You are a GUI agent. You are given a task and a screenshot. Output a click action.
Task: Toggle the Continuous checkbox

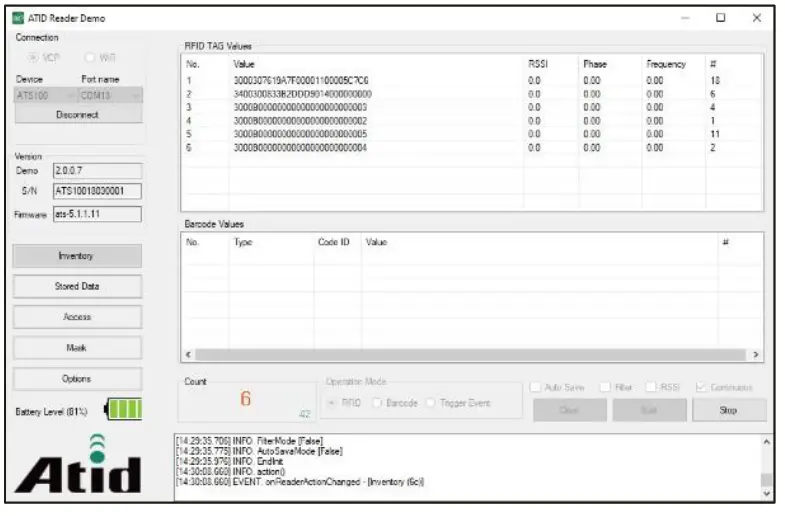[701, 388]
